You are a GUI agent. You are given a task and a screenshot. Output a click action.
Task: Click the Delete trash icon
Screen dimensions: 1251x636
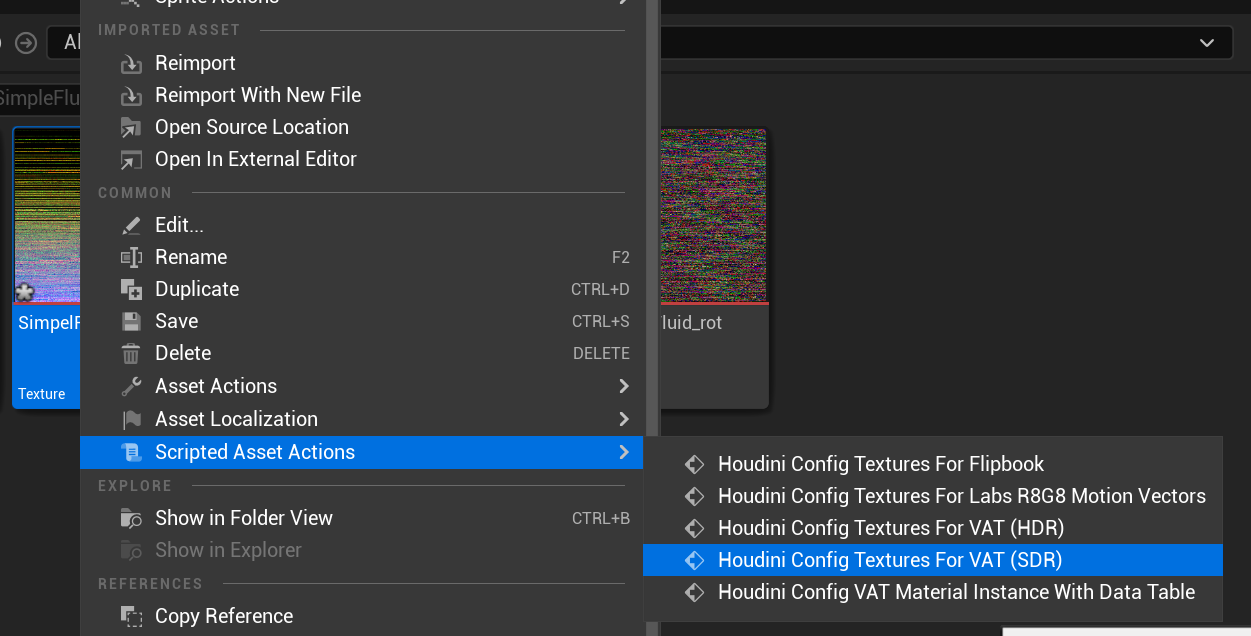point(131,354)
